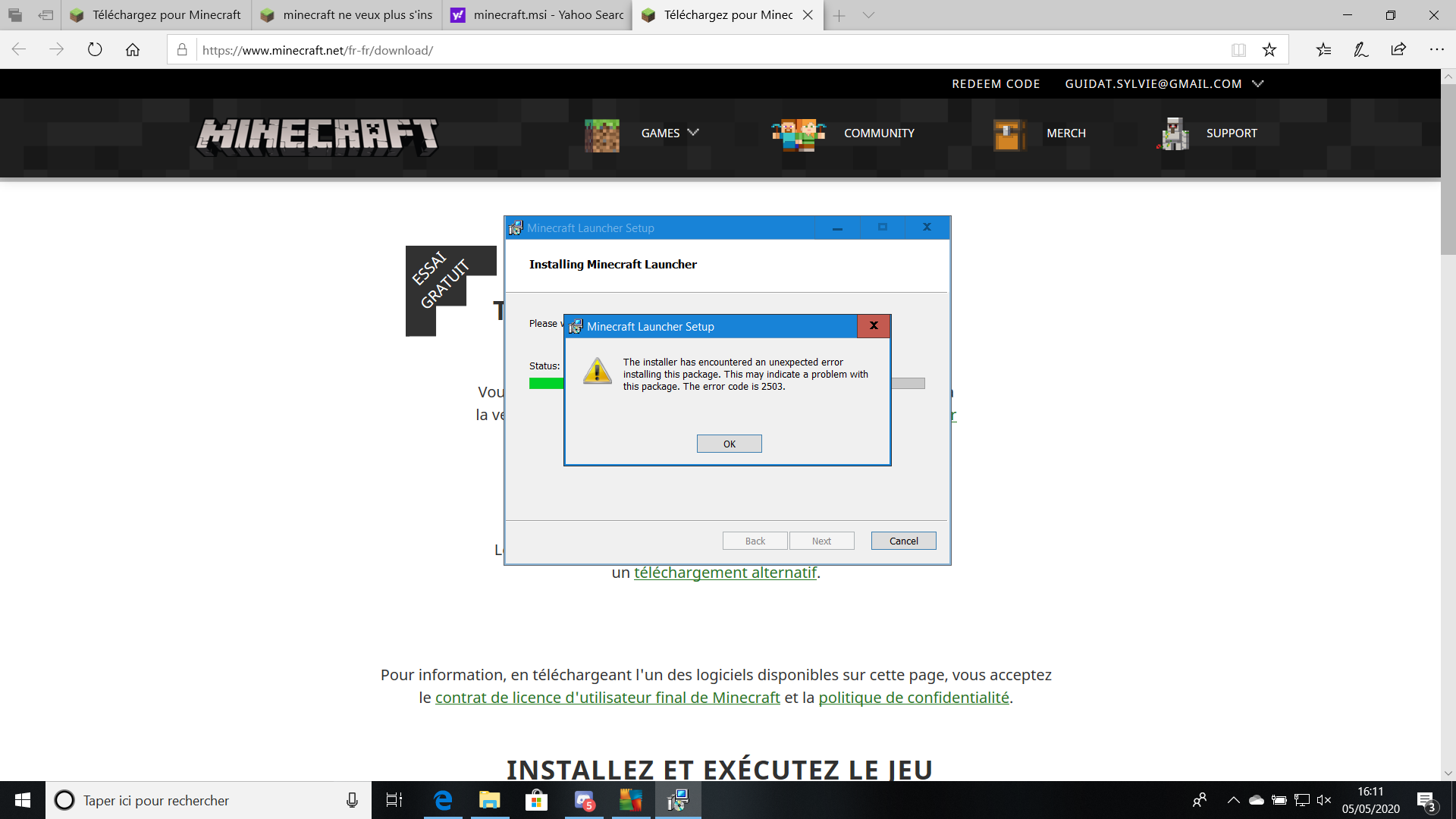Switch to minecraft.msi Yahoo Search tab
The height and width of the screenshot is (819, 1456).
coord(537,15)
